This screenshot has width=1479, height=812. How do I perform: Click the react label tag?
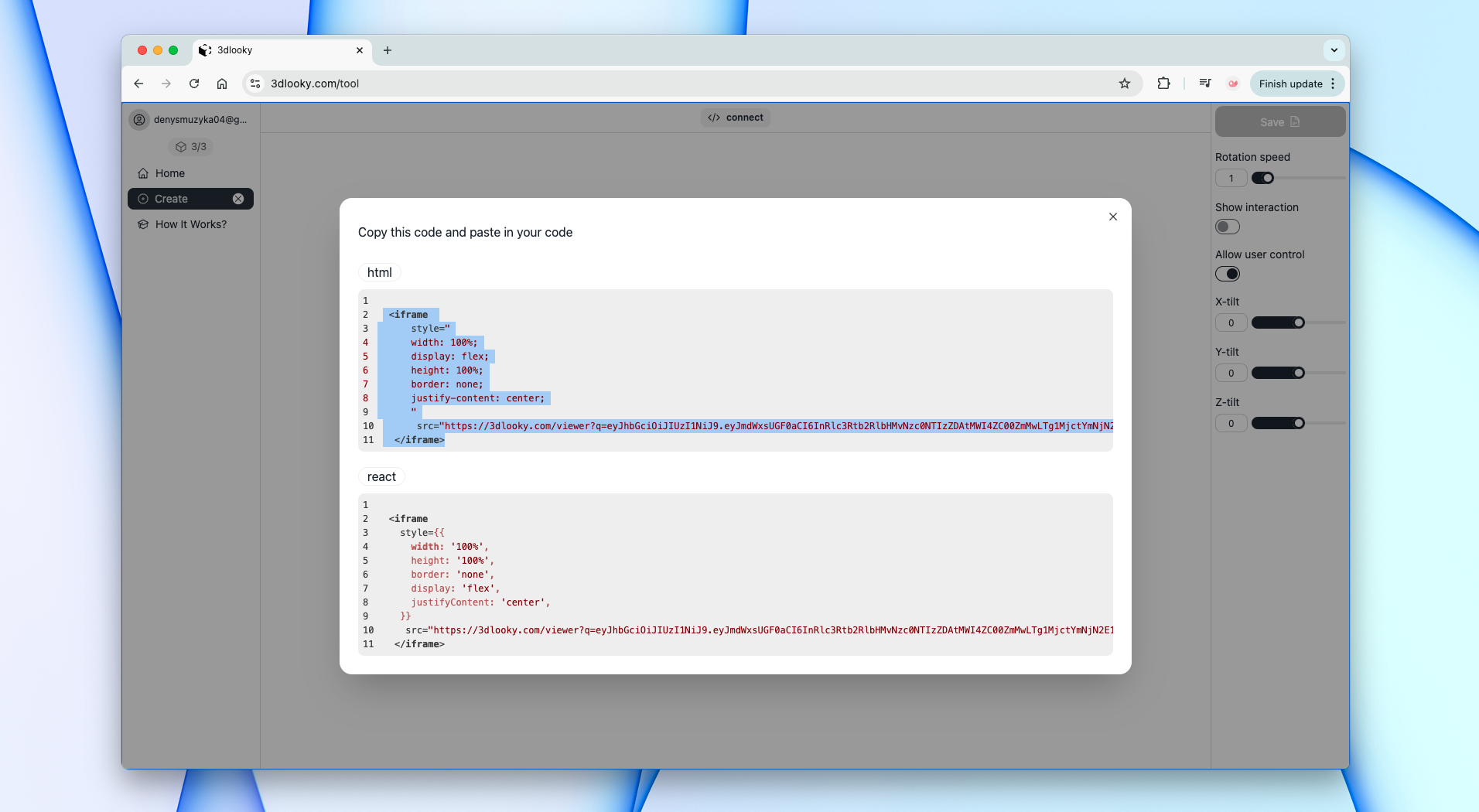(x=381, y=476)
